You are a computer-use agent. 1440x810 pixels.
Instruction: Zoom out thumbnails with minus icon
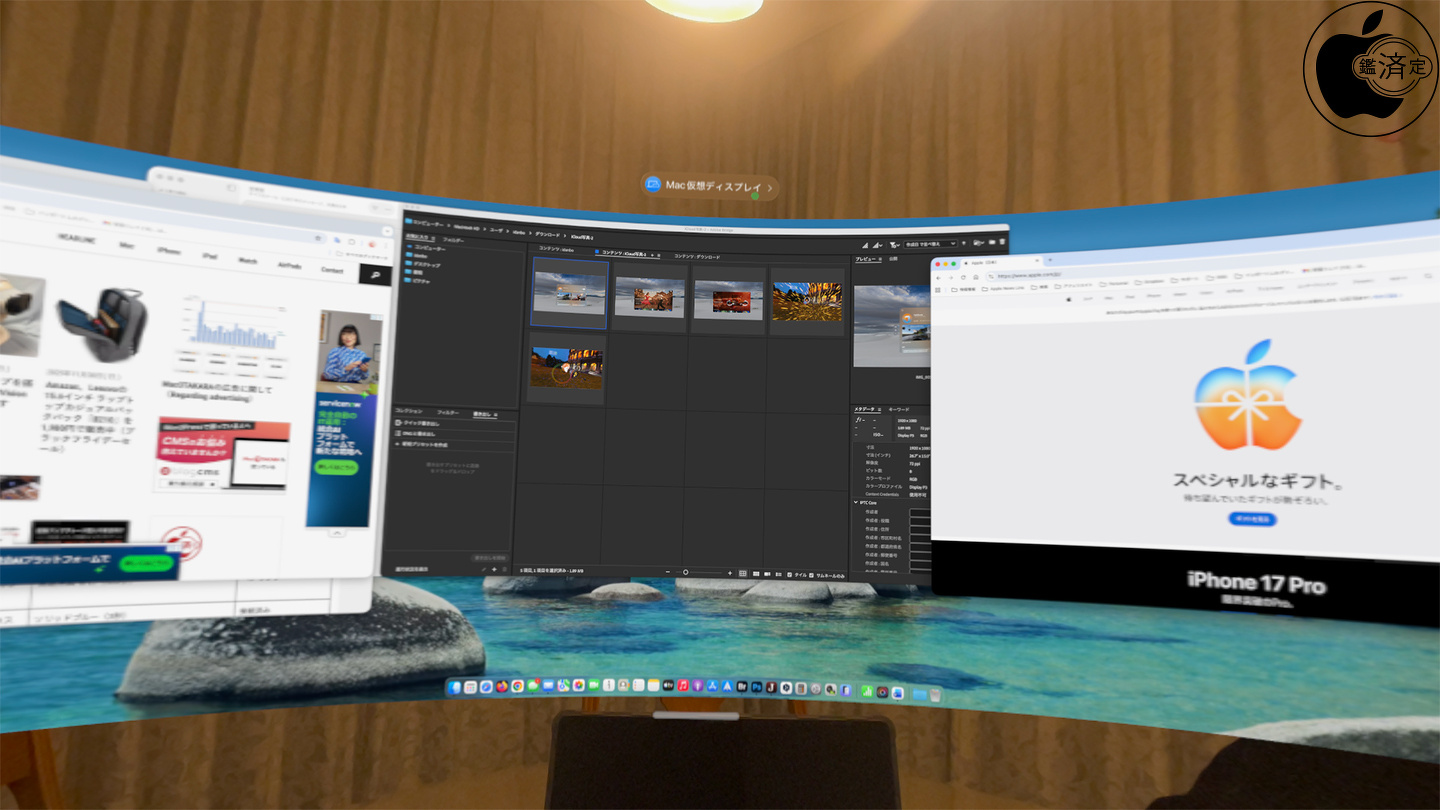[668, 572]
